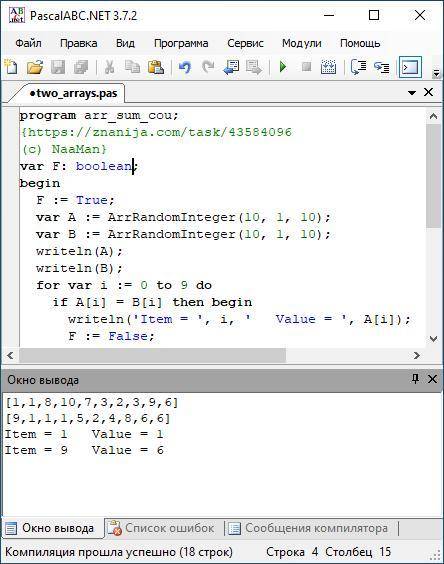The image size is (444, 564).
Task: Switch to the Список ошибок tab
Action: coord(161,528)
